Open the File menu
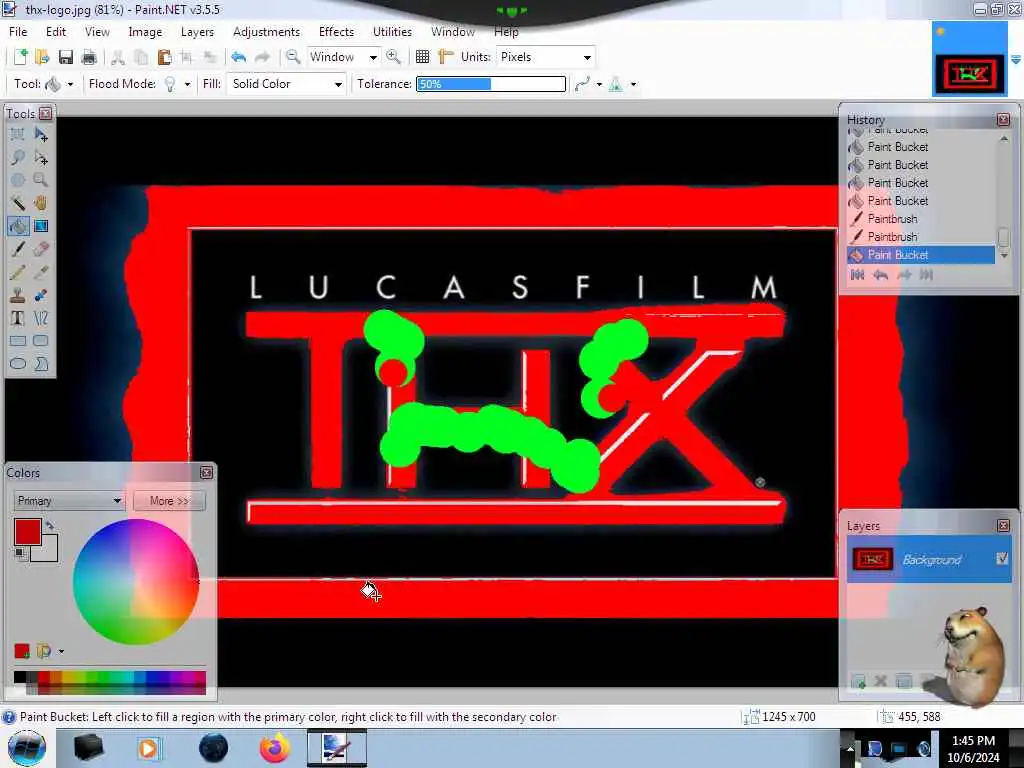Image resolution: width=1024 pixels, height=768 pixels. (18, 31)
